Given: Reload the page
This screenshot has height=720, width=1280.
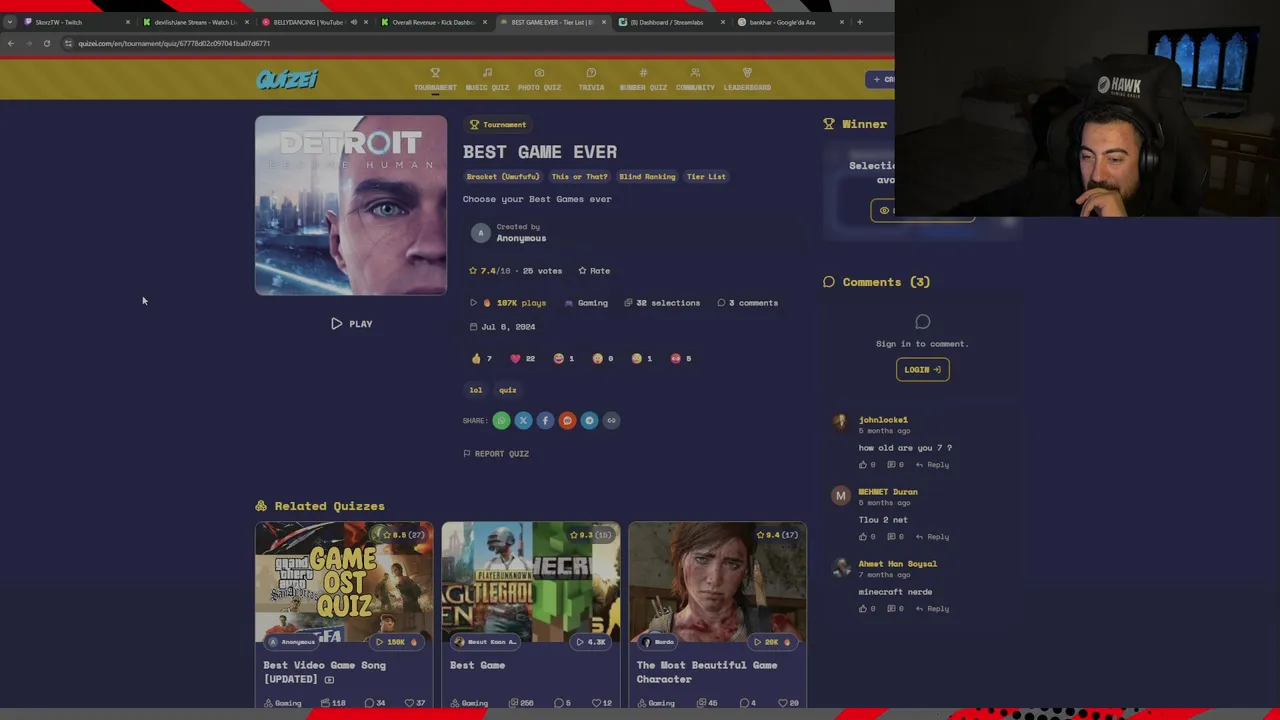Looking at the screenshot, I should point(46,44).
